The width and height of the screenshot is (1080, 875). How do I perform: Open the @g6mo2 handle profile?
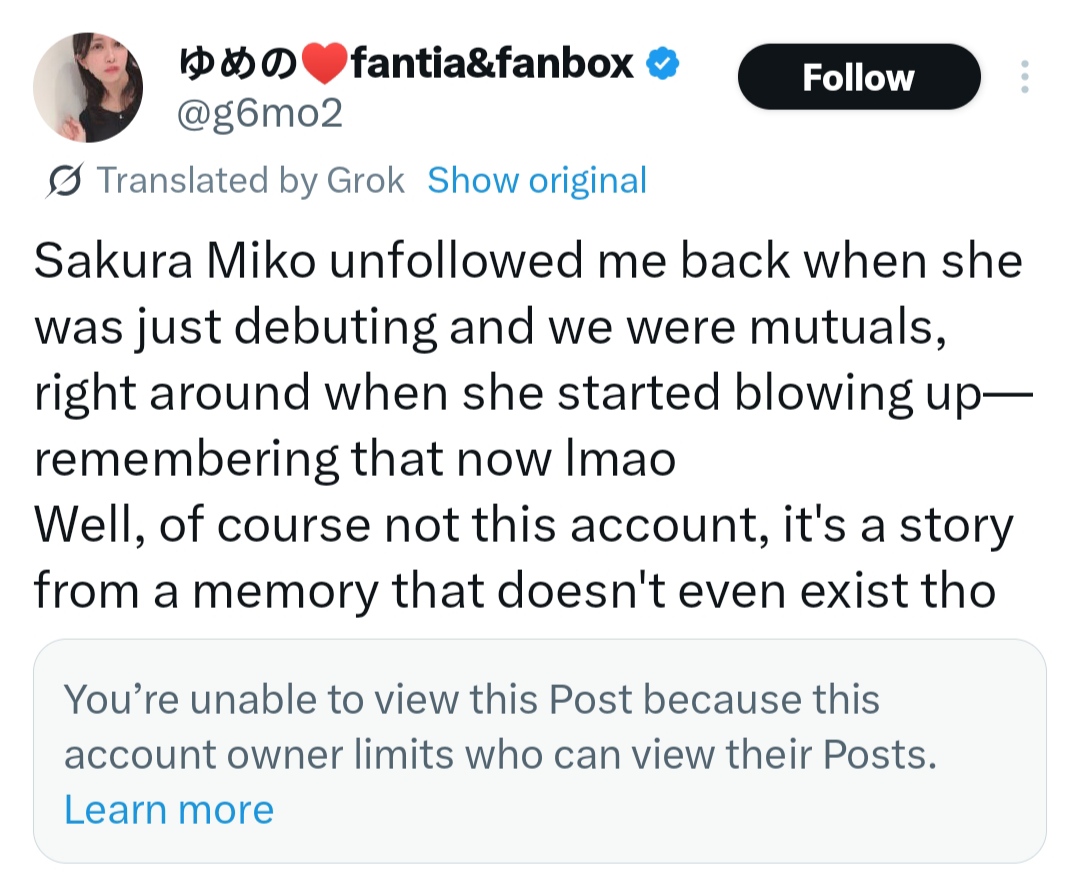259,114
